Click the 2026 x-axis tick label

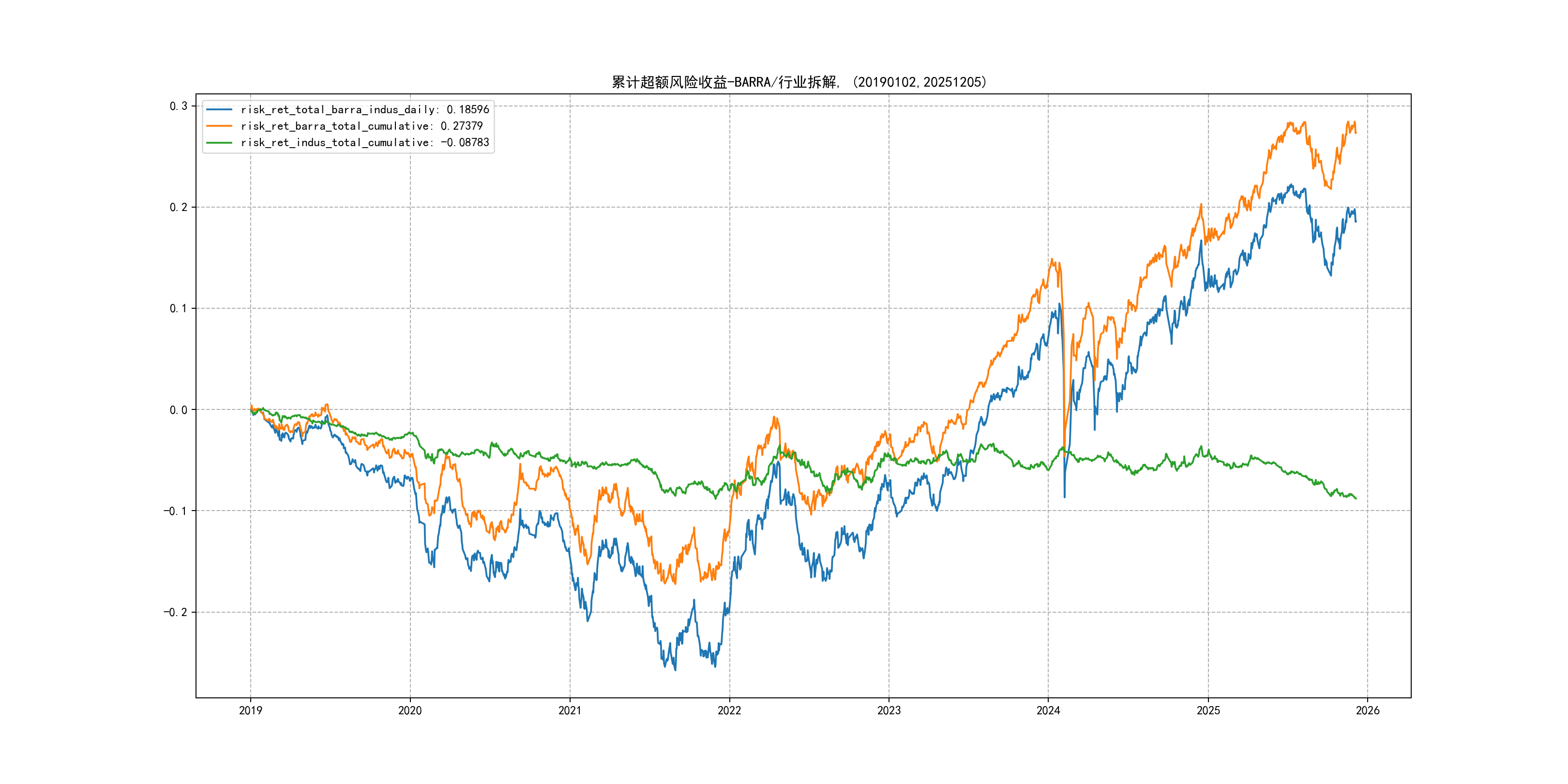1368,710
